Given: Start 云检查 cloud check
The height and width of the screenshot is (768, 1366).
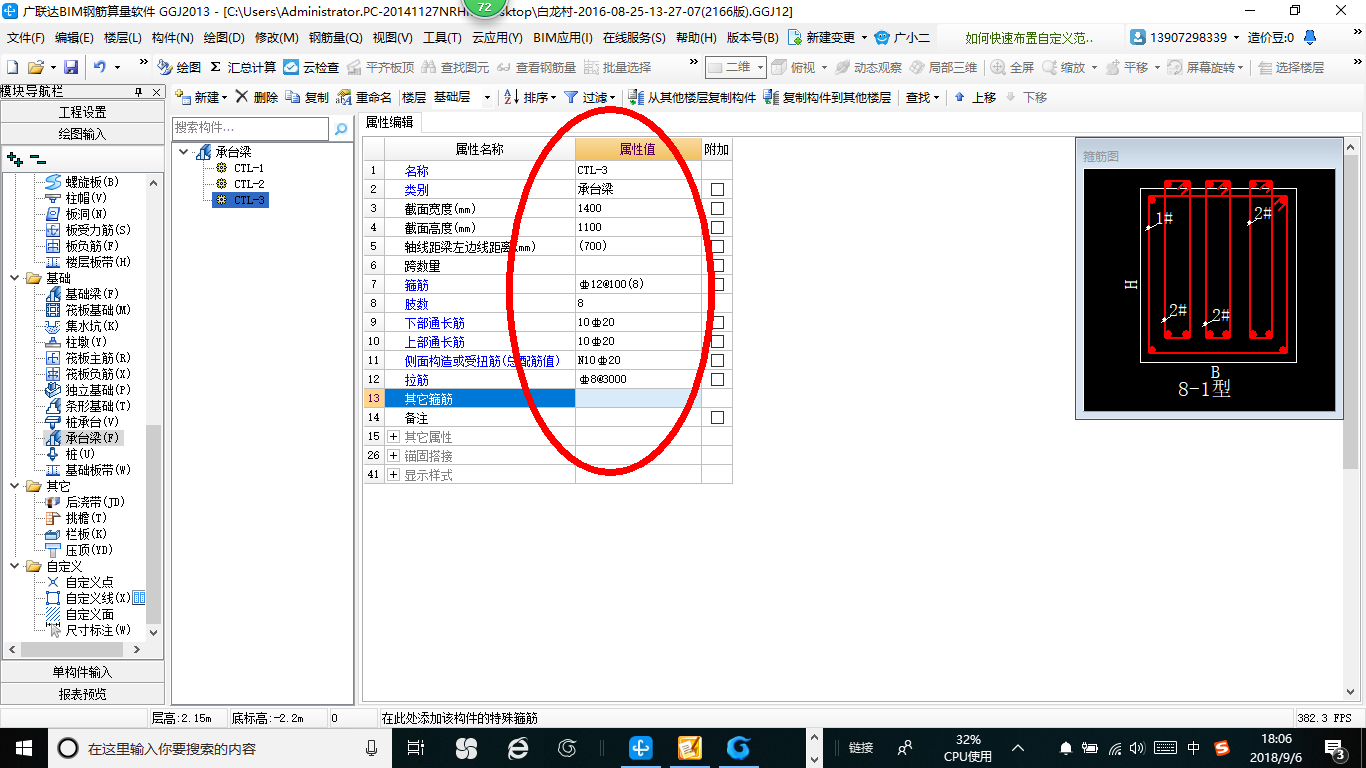Looking at the screenshot, I should coord(311,67).
